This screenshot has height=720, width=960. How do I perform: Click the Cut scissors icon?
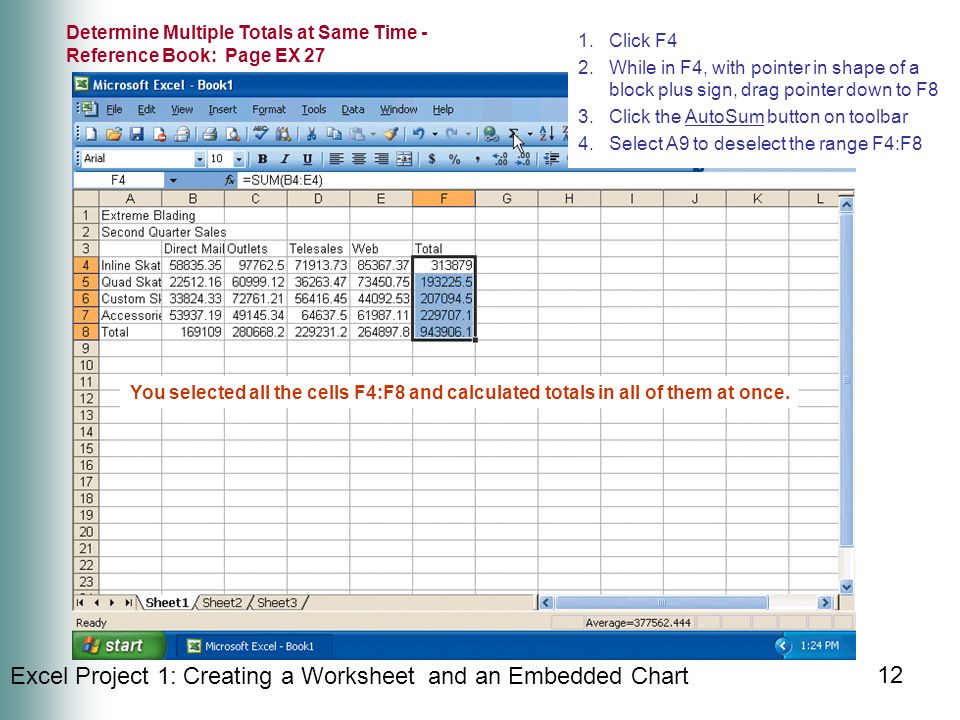point(312,133)
